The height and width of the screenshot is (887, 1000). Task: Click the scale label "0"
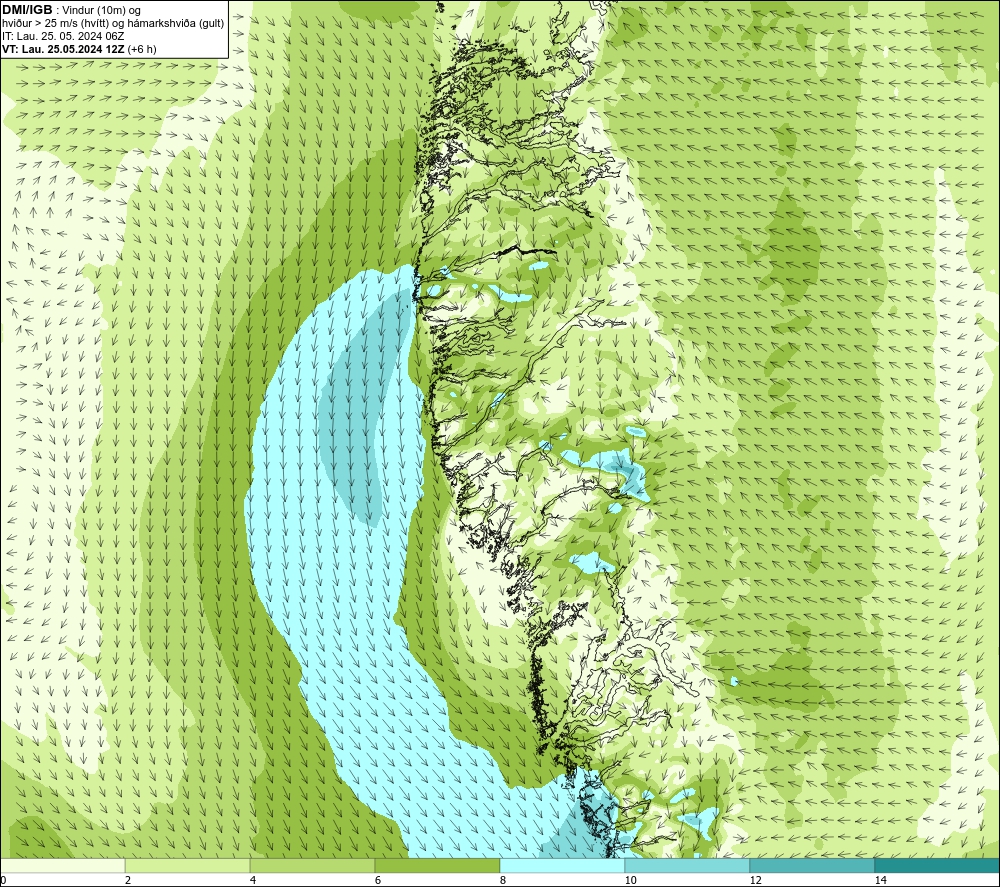click(x=3, y=880)
